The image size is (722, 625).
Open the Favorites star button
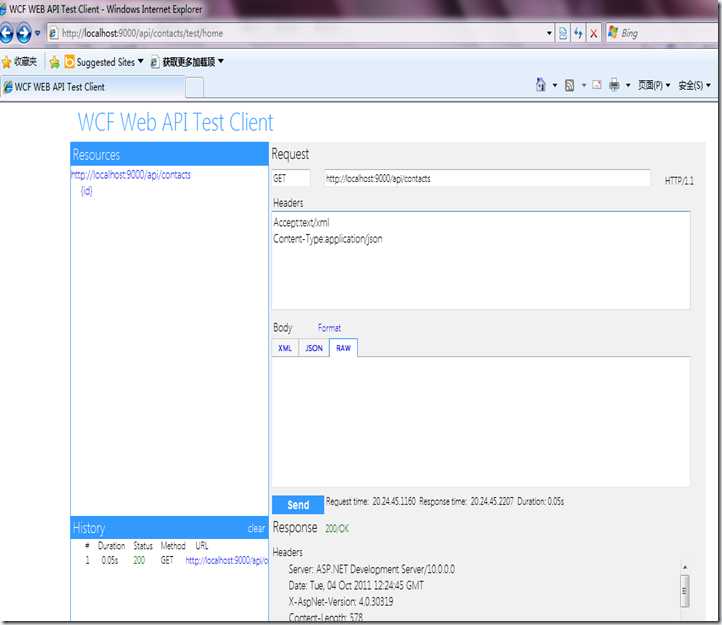19,62
